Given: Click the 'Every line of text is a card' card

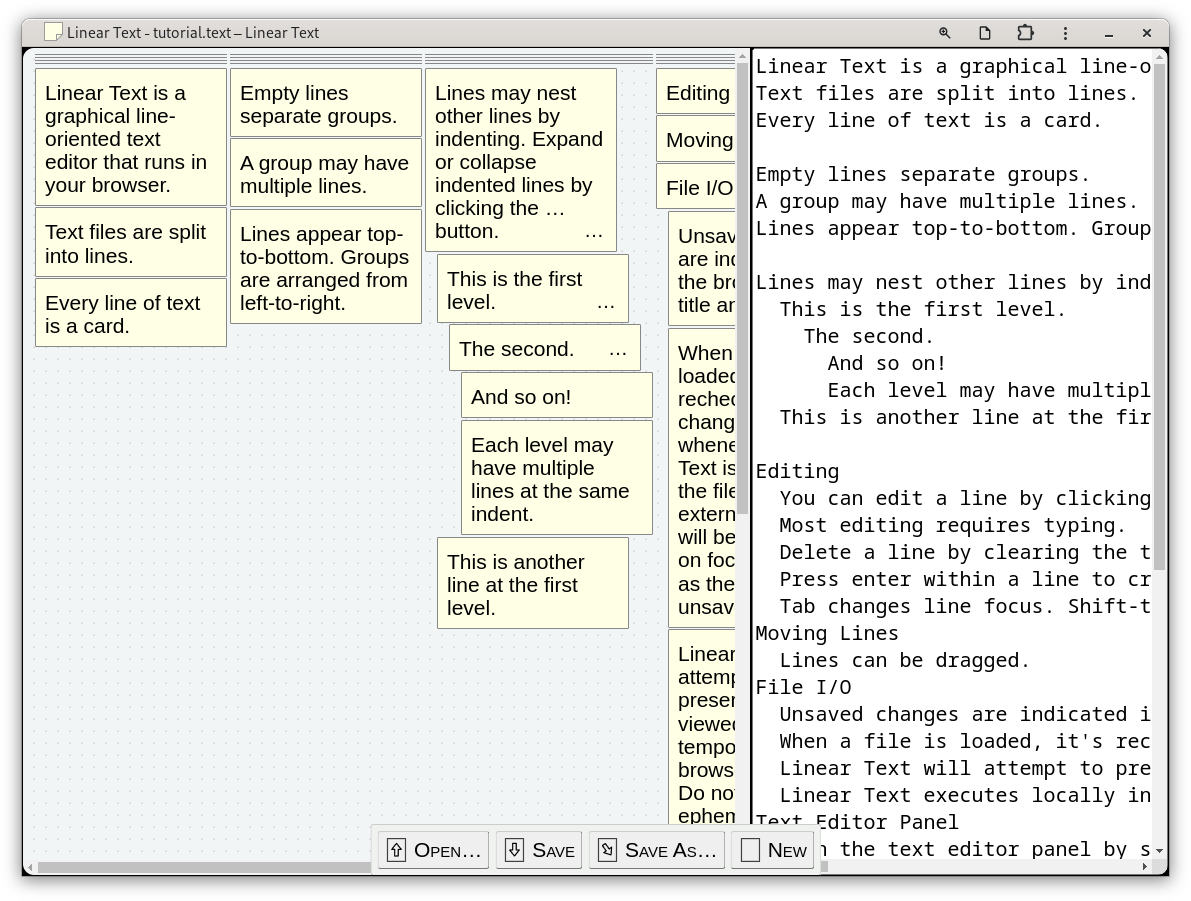Looking at the screenshot, I should 131,314.
